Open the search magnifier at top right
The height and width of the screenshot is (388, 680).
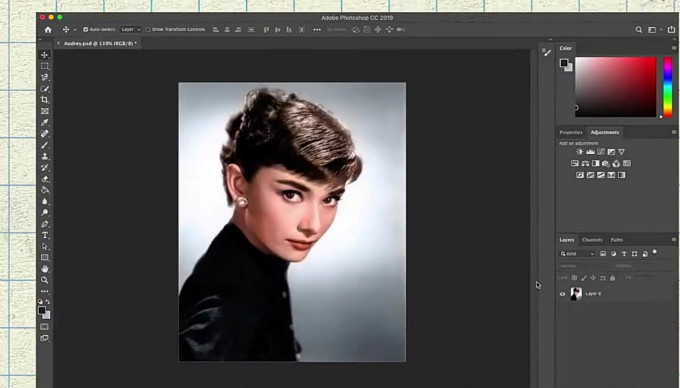tap(639, 30)
